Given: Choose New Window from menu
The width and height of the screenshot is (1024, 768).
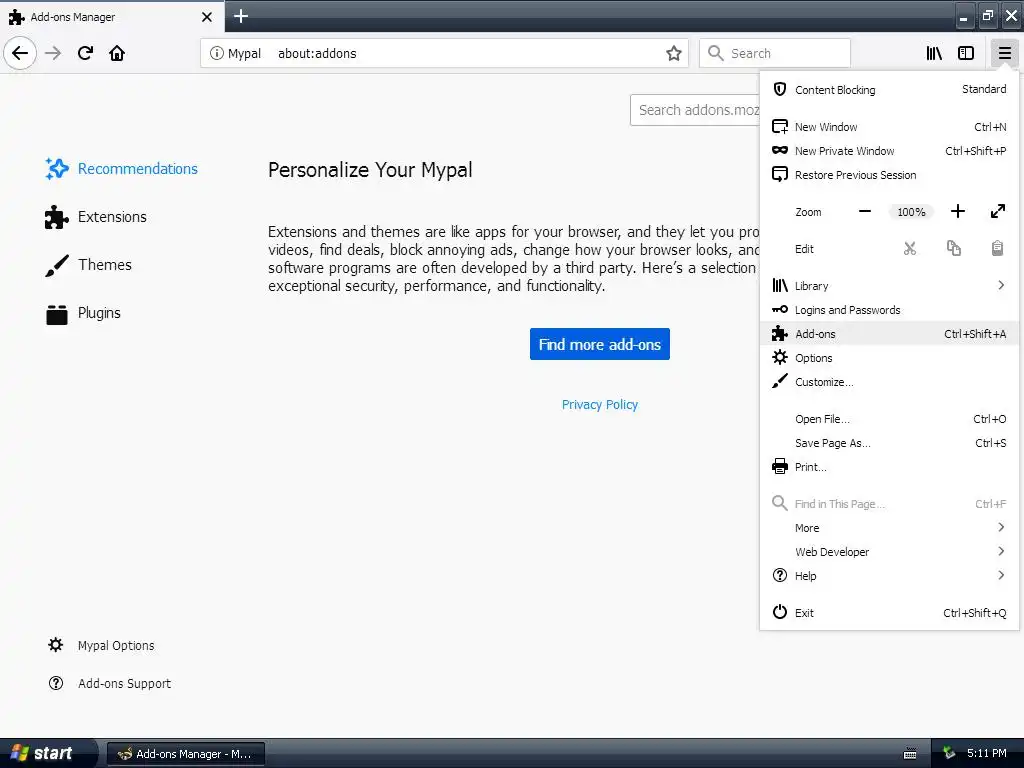Looking at the screenshot, I should tap(889, 127).
